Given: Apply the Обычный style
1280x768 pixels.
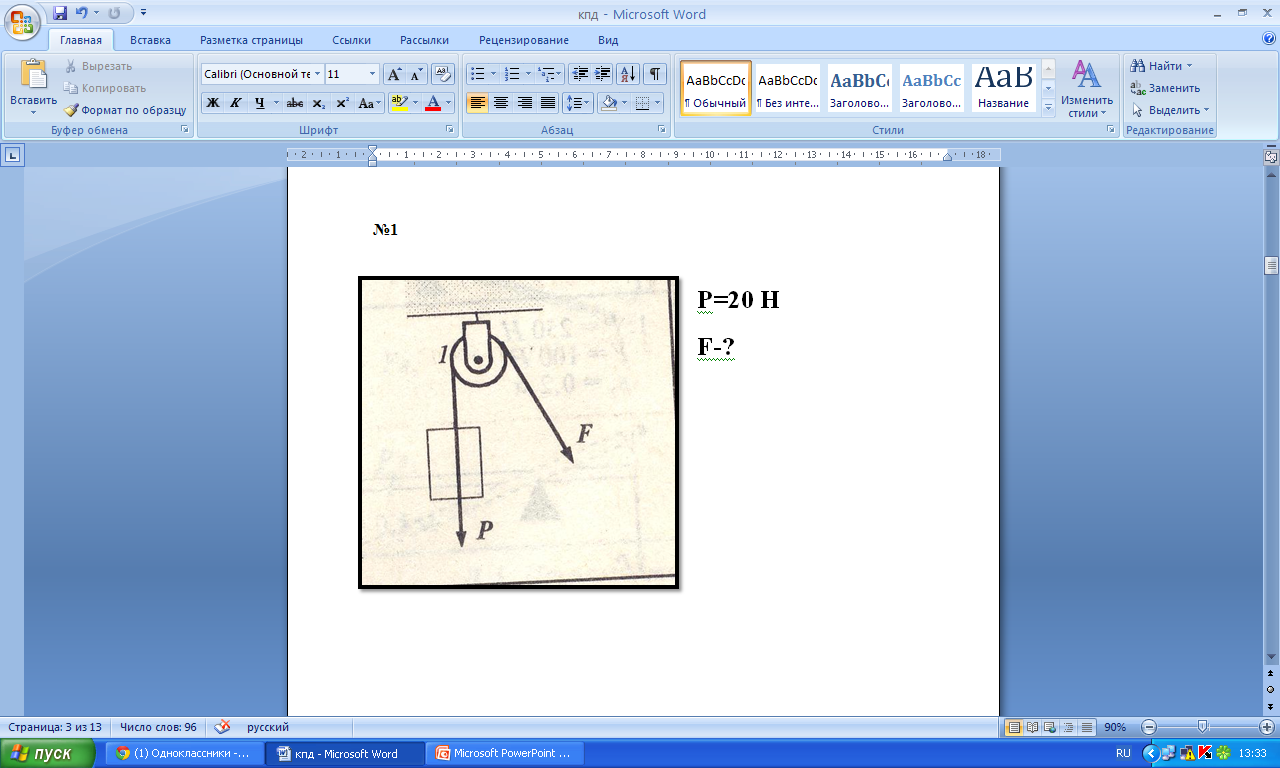Looking at the screenshot, I should click(x=716, y=88).
